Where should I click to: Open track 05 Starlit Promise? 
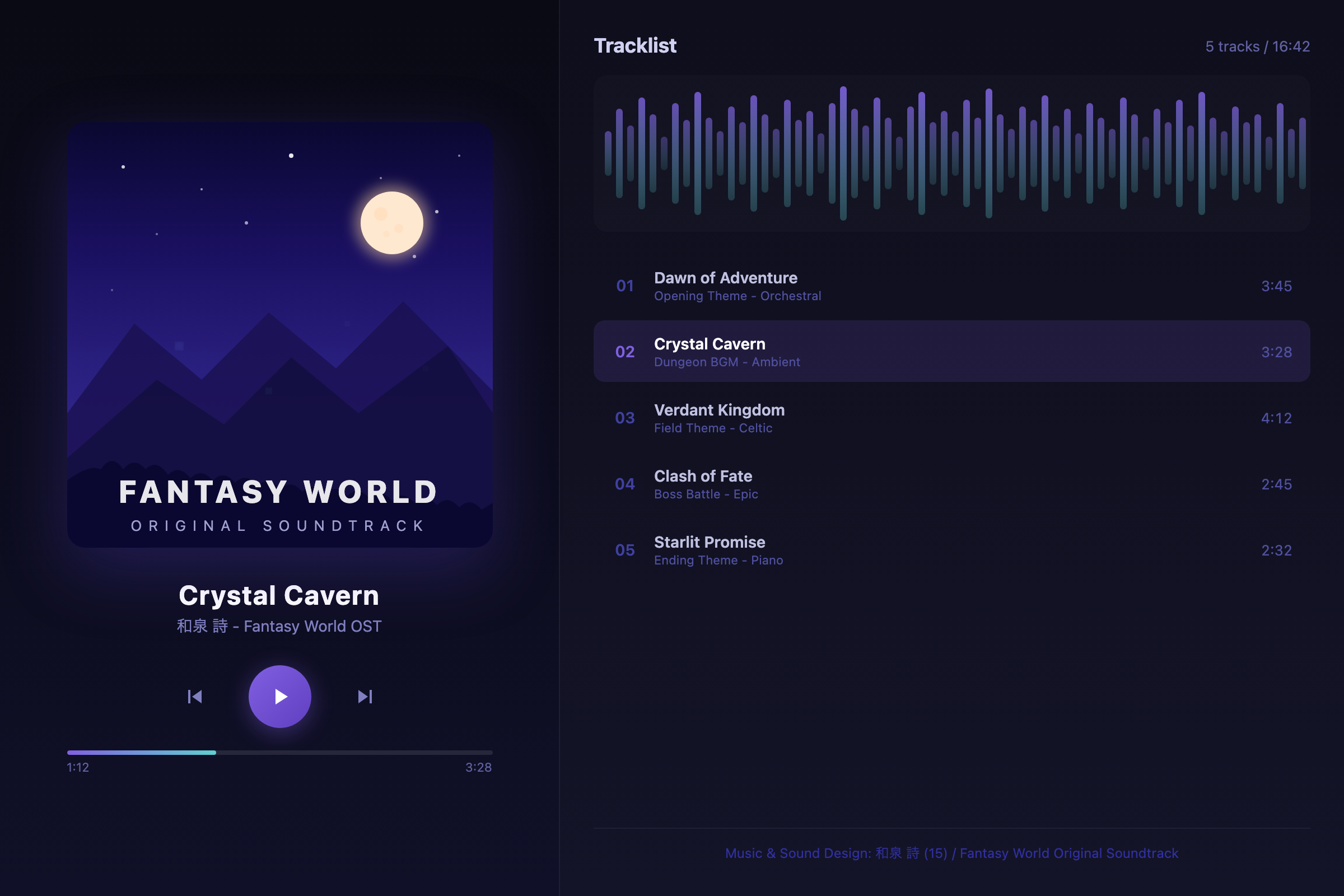pos(951,550)
